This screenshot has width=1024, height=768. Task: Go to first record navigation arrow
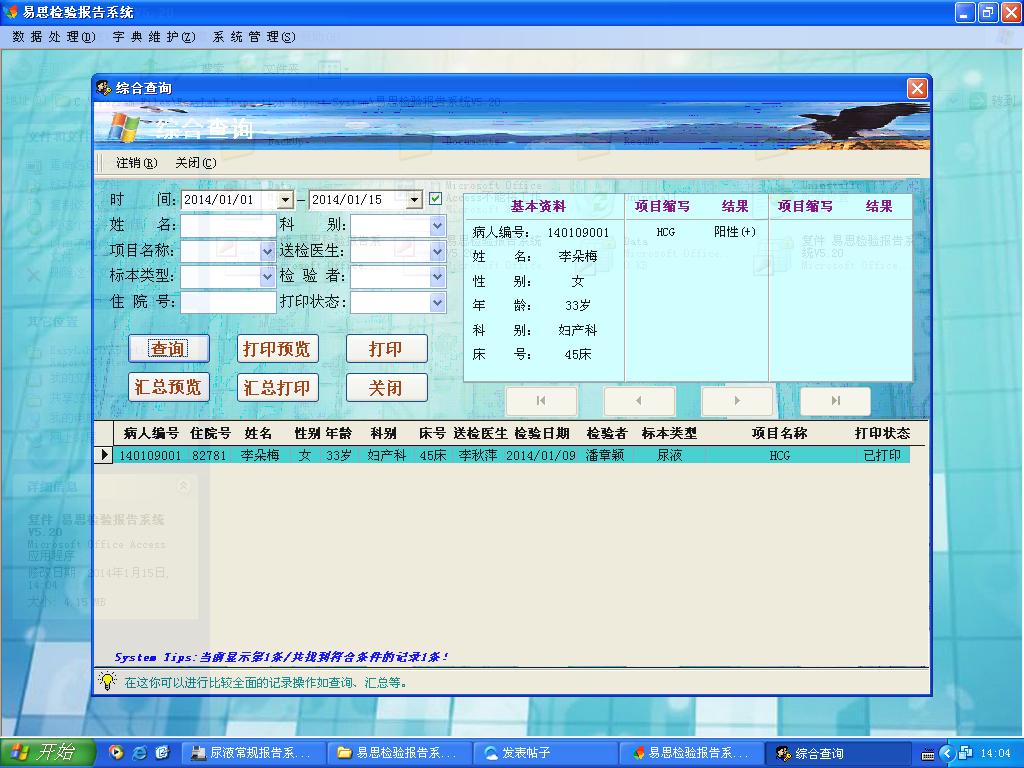tap(541, 401)
